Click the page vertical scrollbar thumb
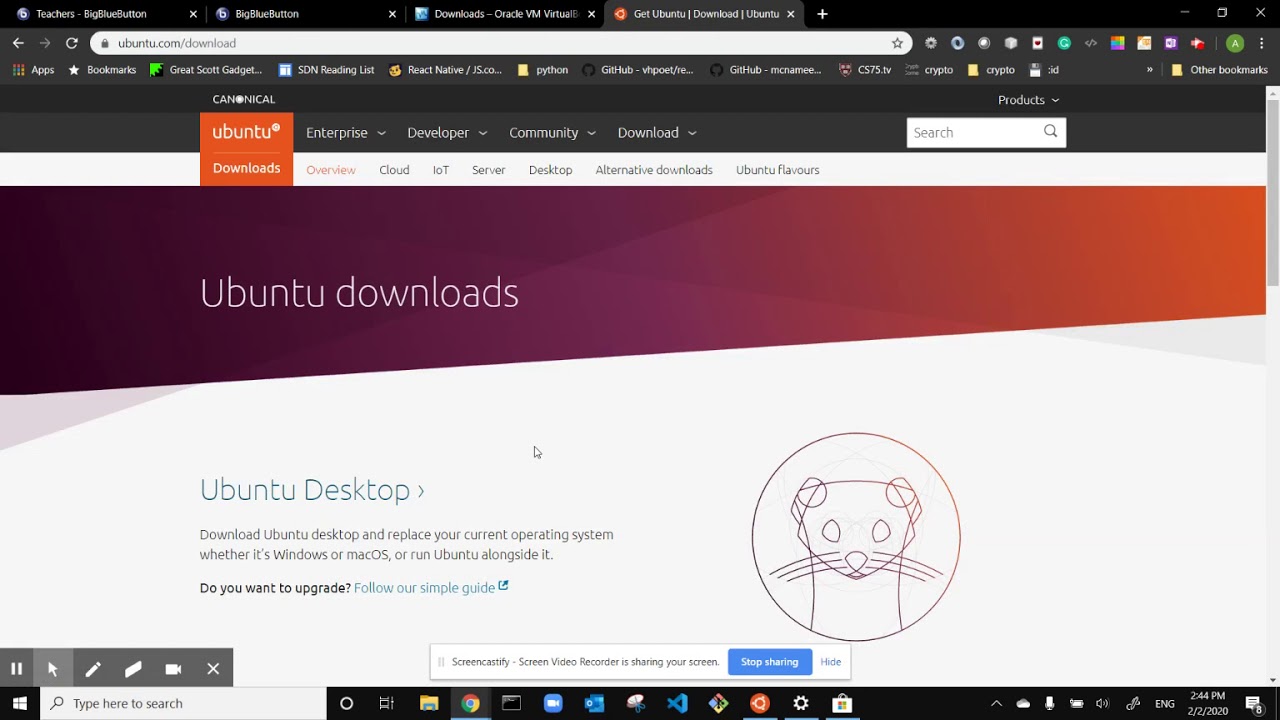The width and height of the screenshot is (1280, 720). (1272, 192)
